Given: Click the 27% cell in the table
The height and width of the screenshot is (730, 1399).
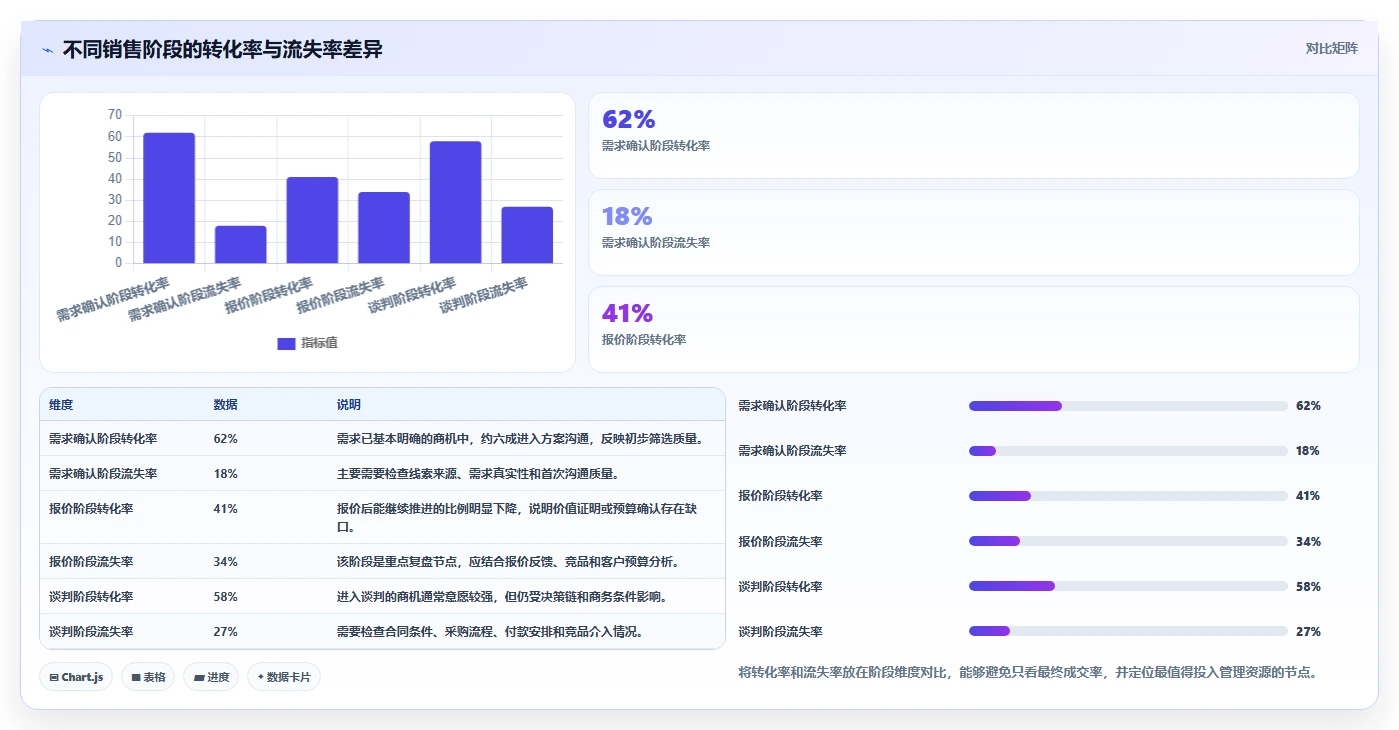Looking at the screenshot, I should pos(225,632).
